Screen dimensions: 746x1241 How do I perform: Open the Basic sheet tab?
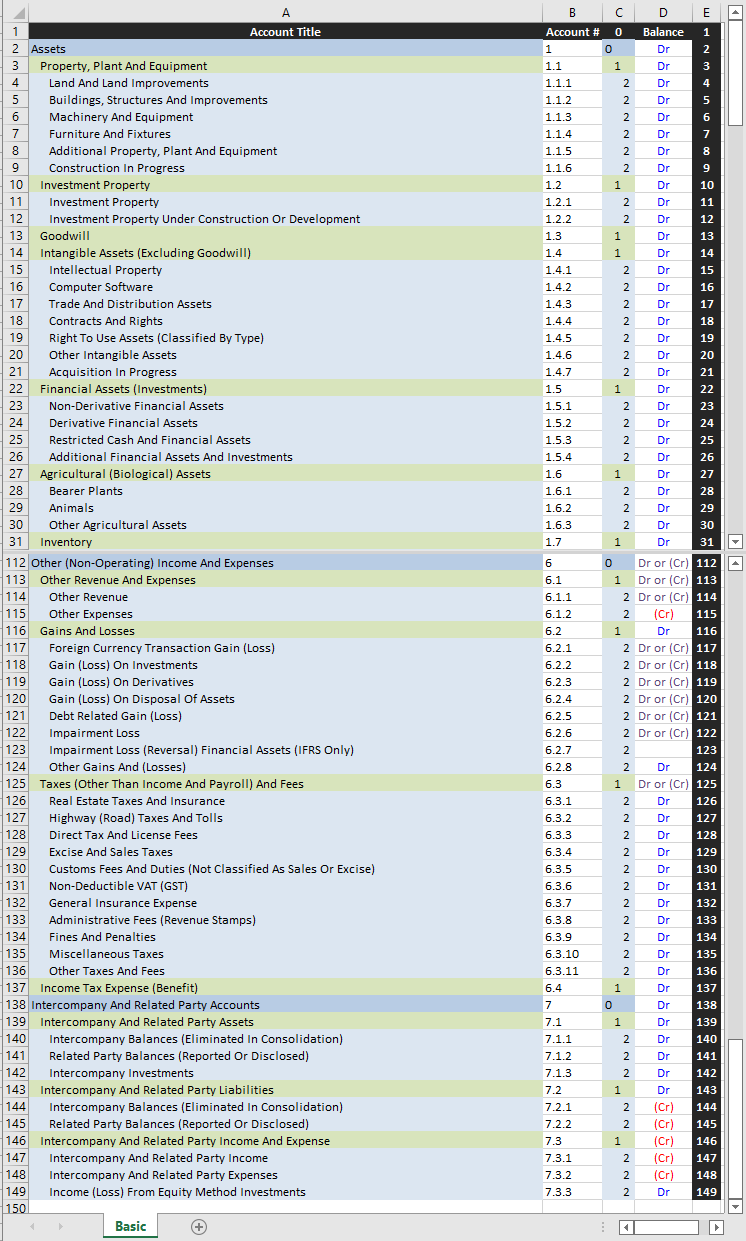tap(130, 1226)
